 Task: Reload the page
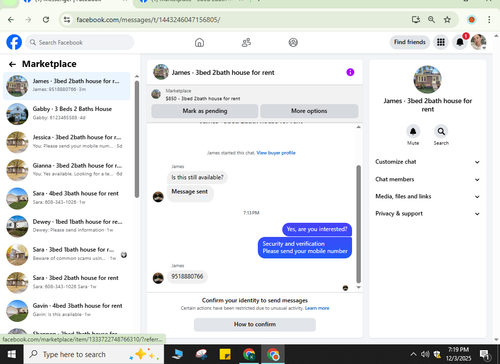[46, 20]
